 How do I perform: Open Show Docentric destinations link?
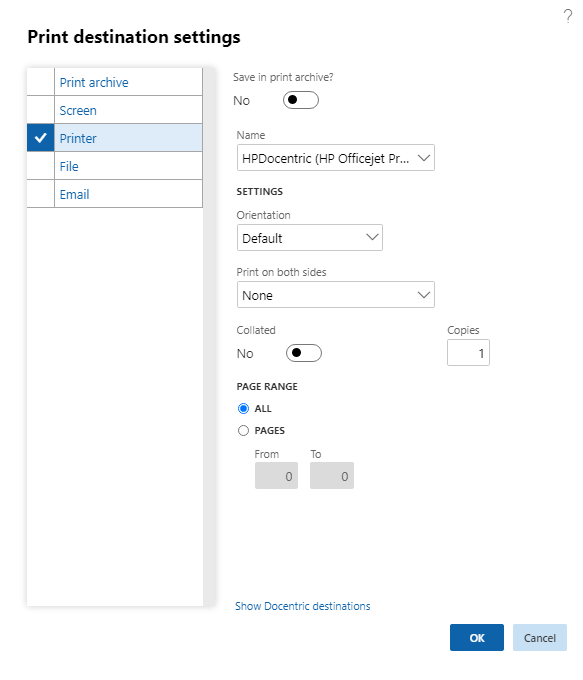tap(302, 606)
